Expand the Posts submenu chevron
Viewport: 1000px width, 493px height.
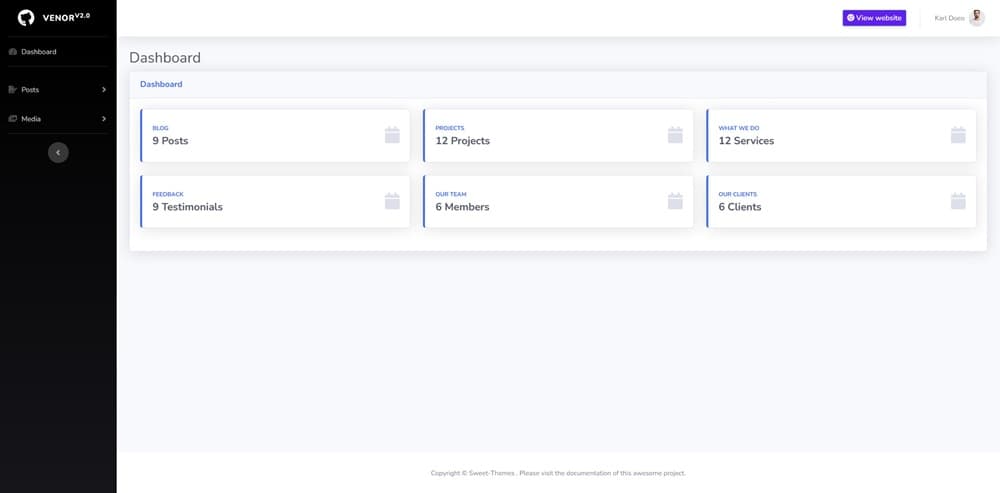(x=104, y=90)
